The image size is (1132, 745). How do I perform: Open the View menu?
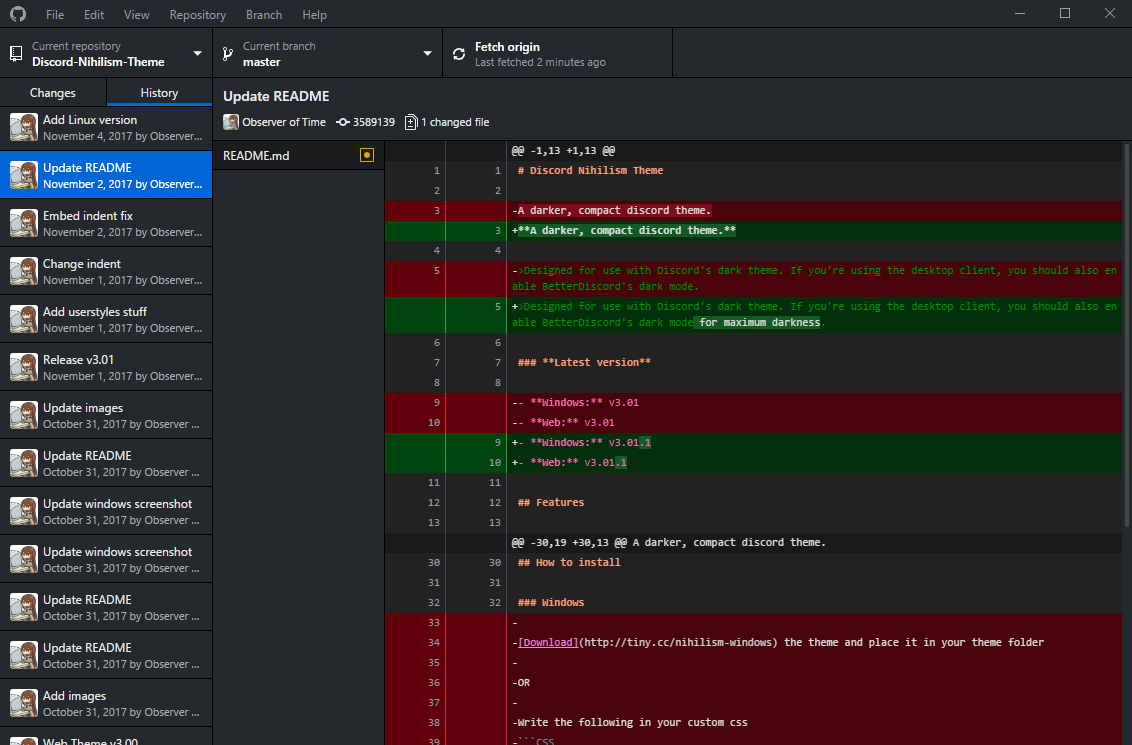tap(136, 14)
